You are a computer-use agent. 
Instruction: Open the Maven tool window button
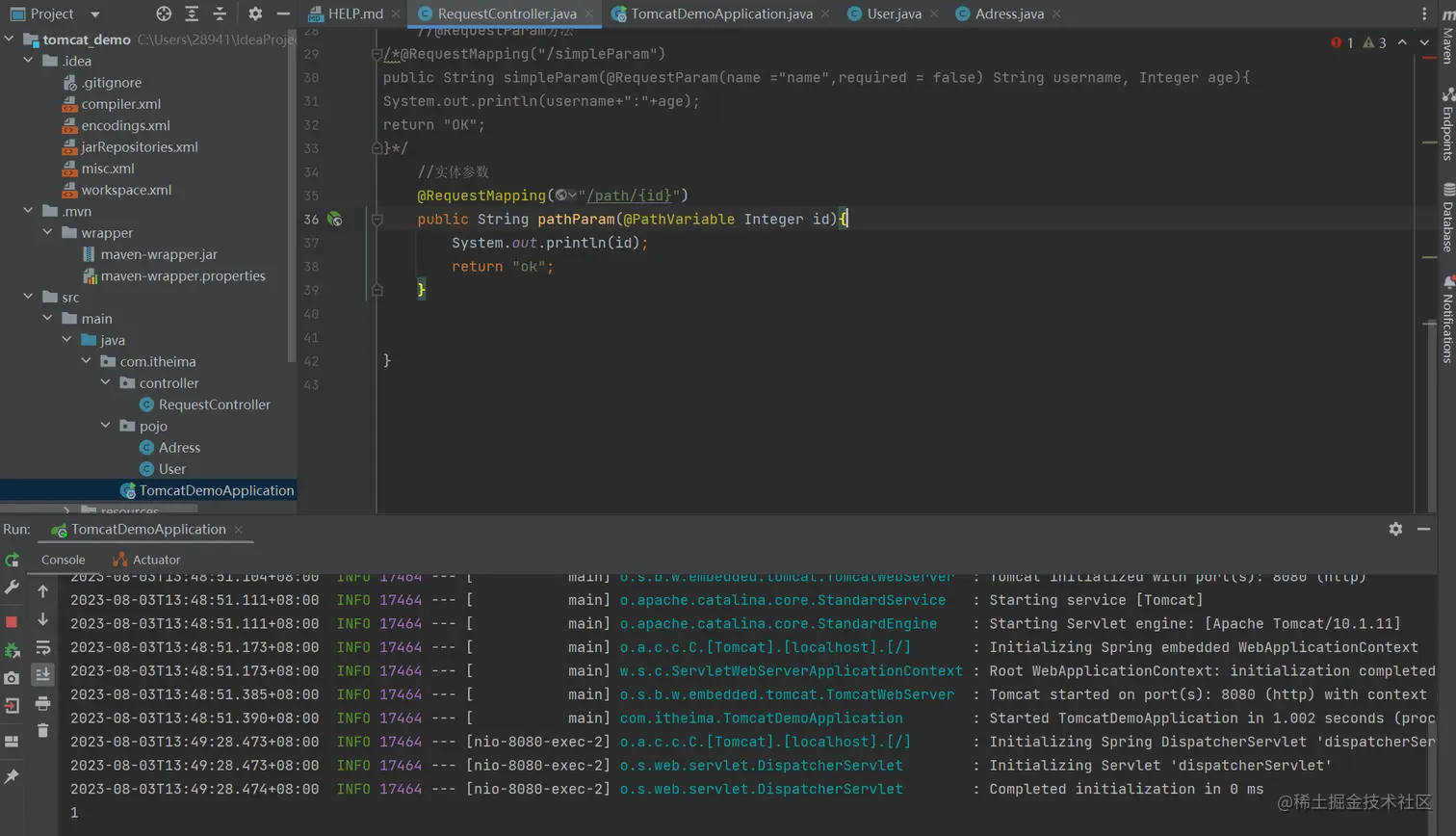[1446, 40]
